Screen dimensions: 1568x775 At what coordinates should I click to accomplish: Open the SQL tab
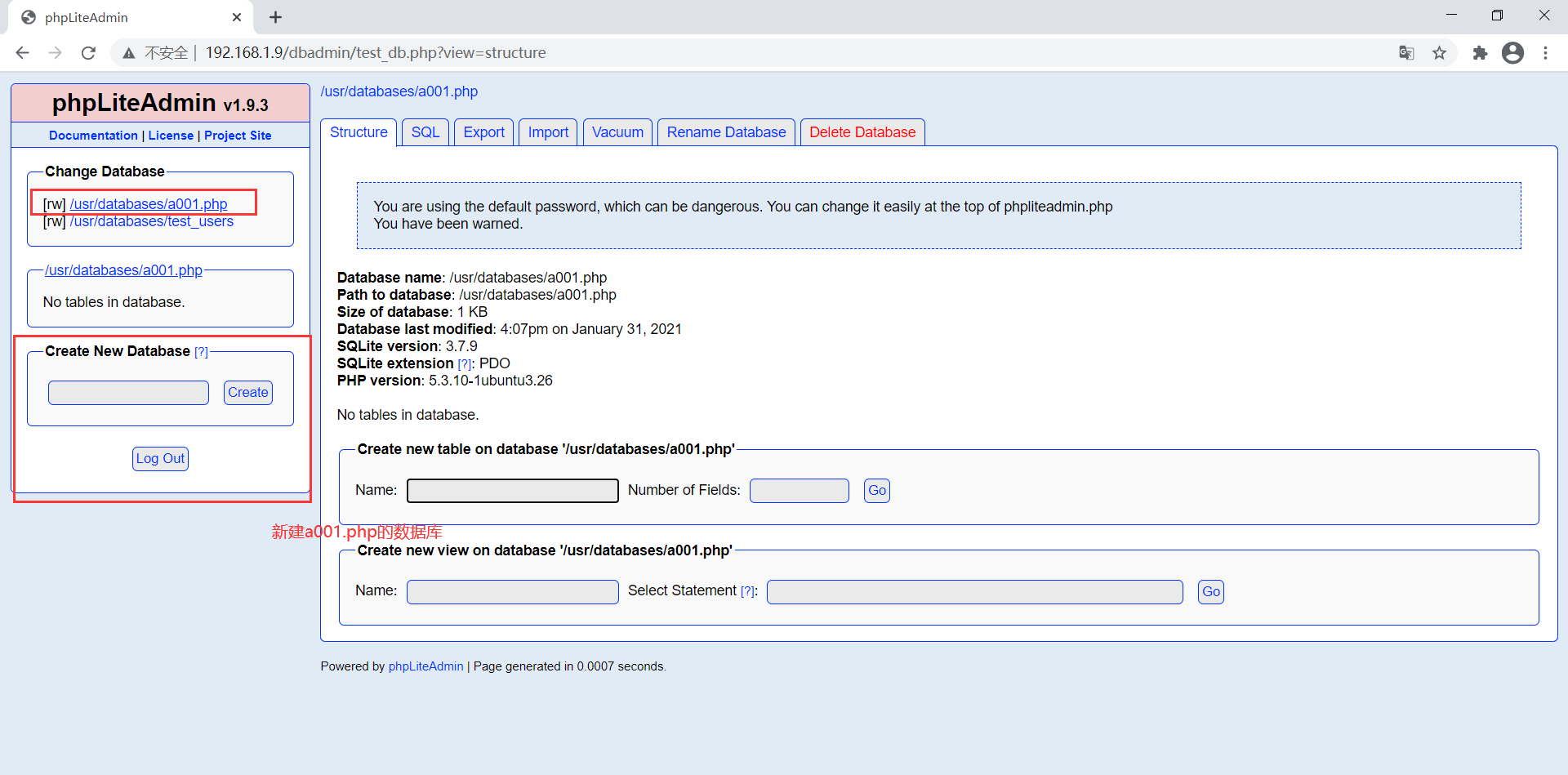pos(425,132)
